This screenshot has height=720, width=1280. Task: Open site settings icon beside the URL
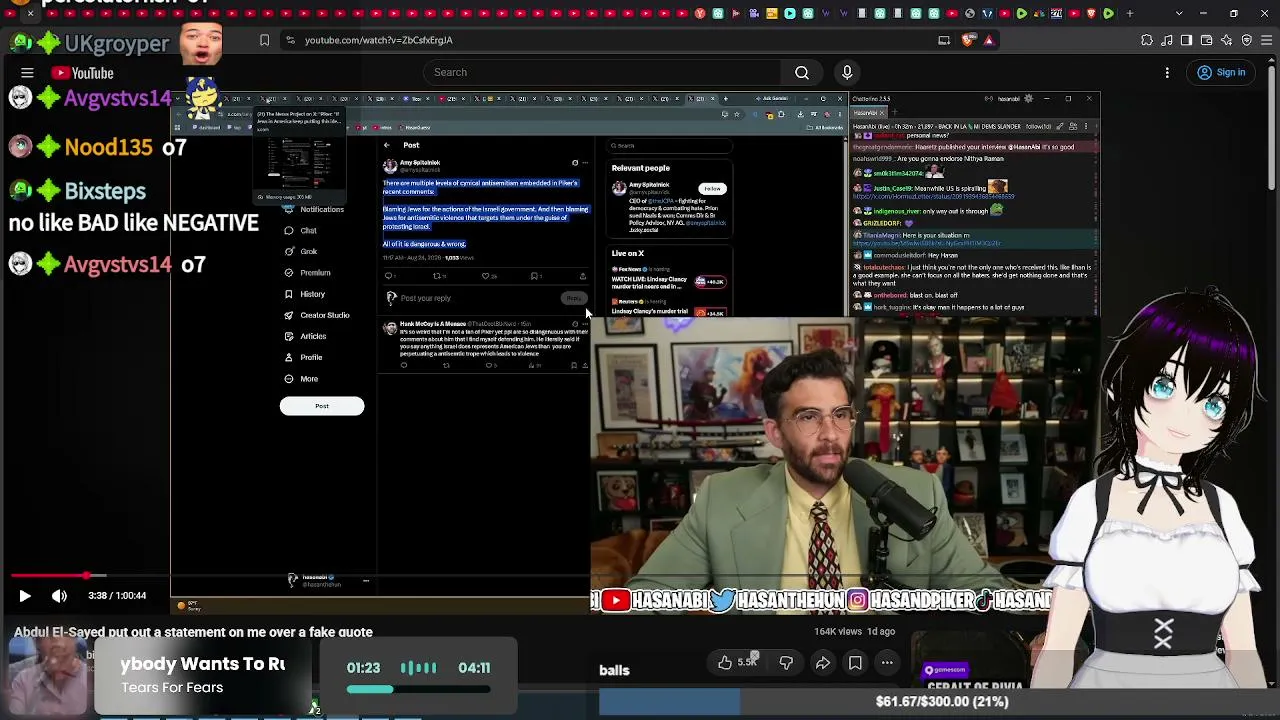(290, 40)
